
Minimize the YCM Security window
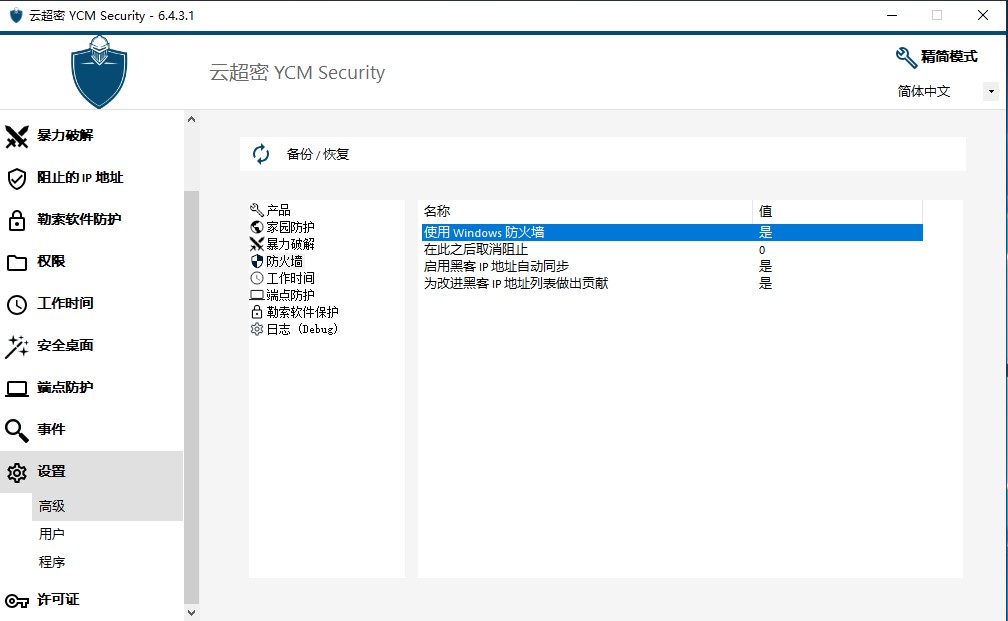click(892, 15)
